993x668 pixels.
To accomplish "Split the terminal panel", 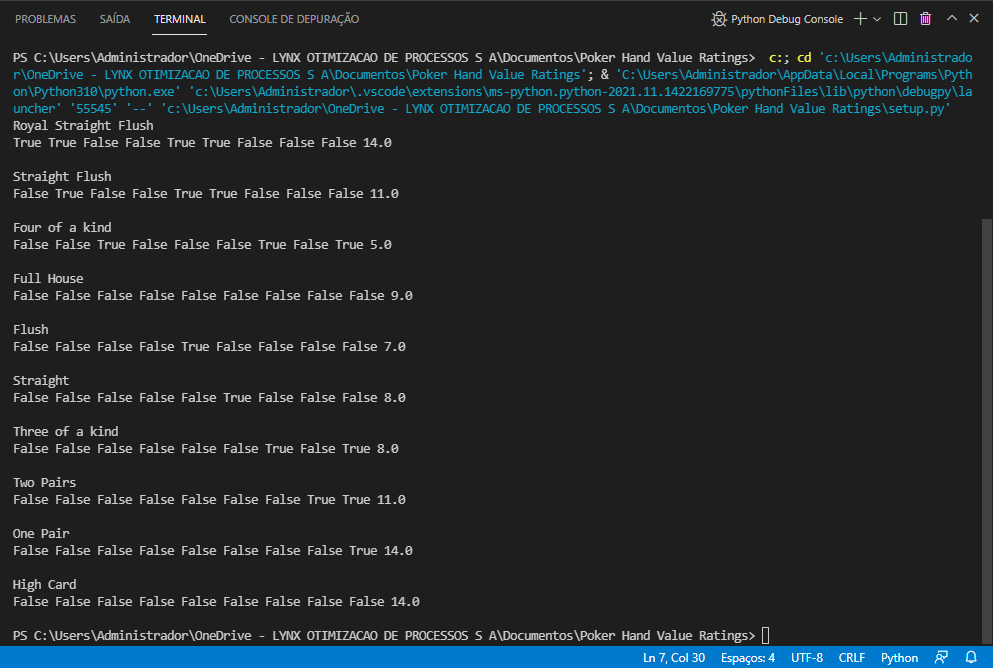I will (x=900, y=19).
